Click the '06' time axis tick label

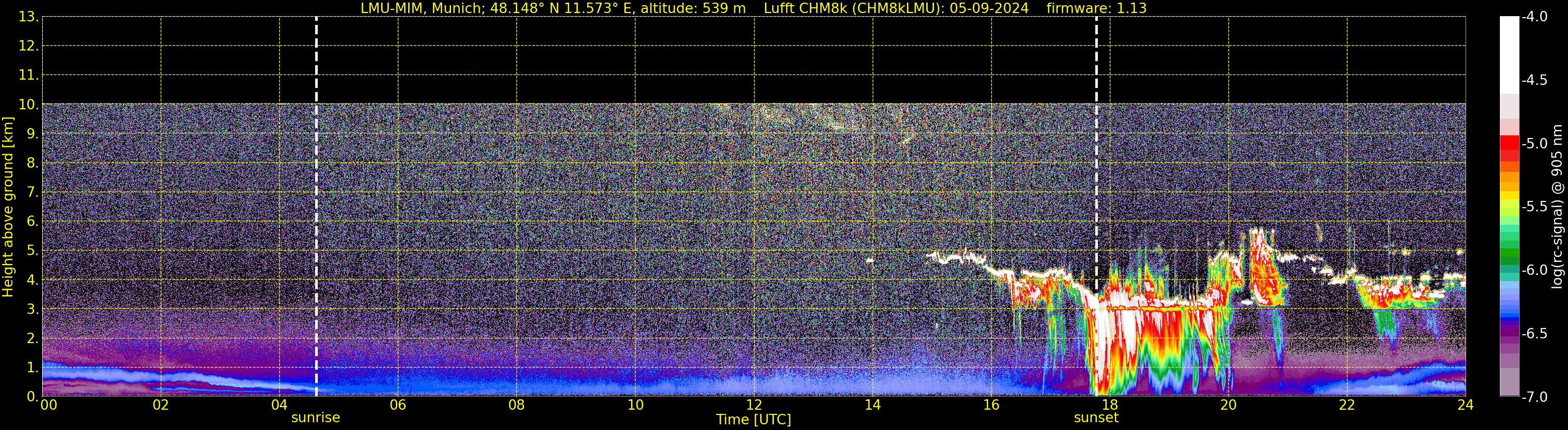[398, 405]
